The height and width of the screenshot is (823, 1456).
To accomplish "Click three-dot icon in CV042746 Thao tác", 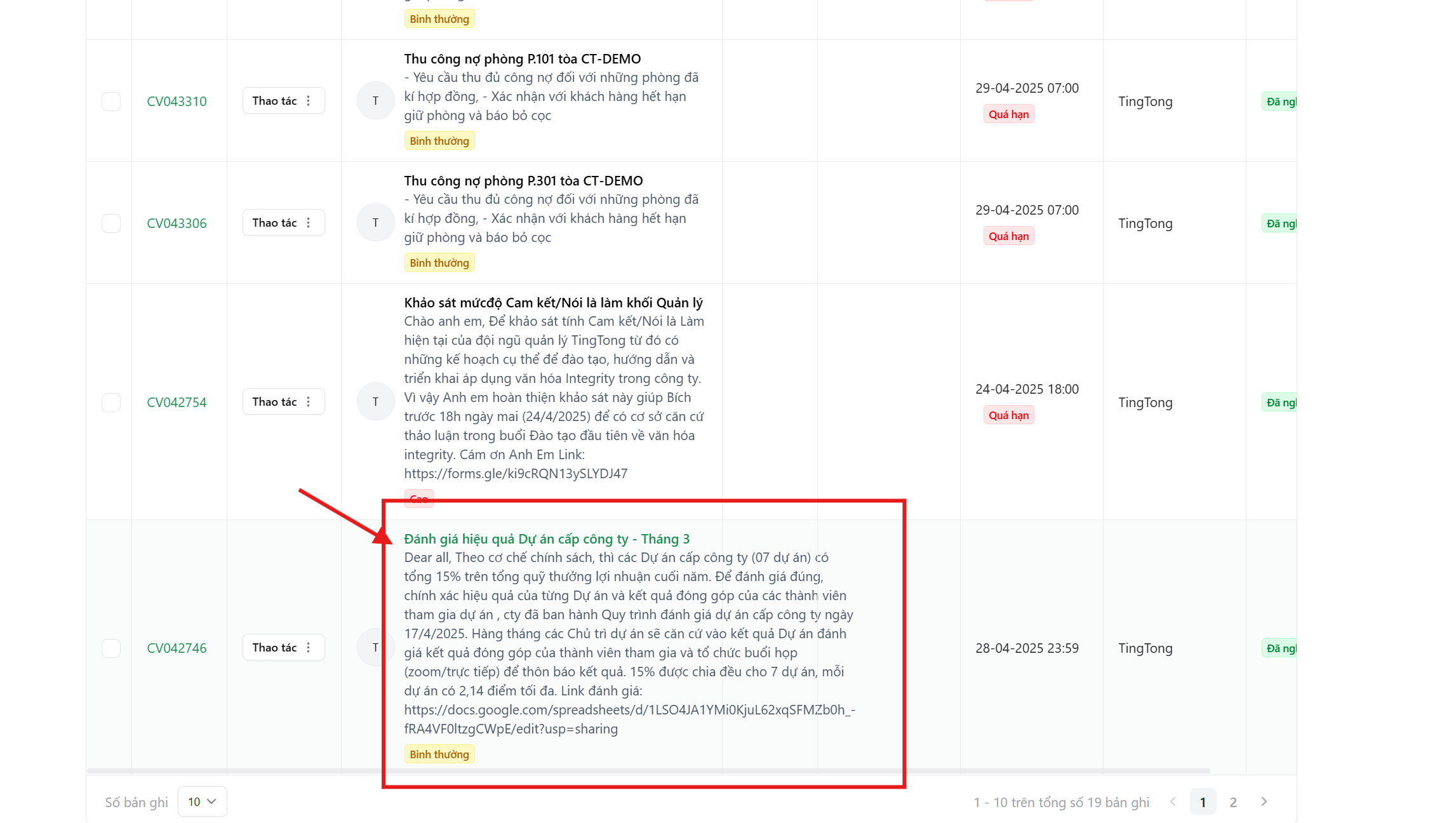I will pyautogui.click(x=309, y=648).
